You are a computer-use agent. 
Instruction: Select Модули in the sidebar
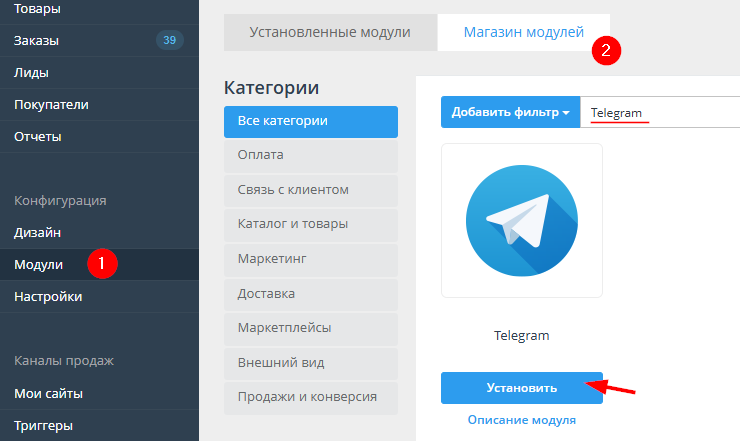(99, 264)
